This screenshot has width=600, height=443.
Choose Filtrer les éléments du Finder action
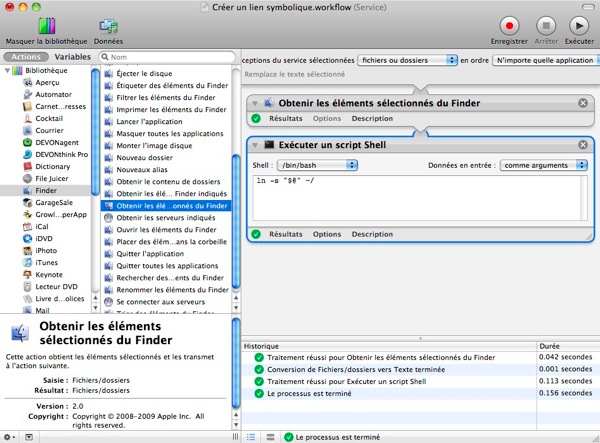click(166, 98)
